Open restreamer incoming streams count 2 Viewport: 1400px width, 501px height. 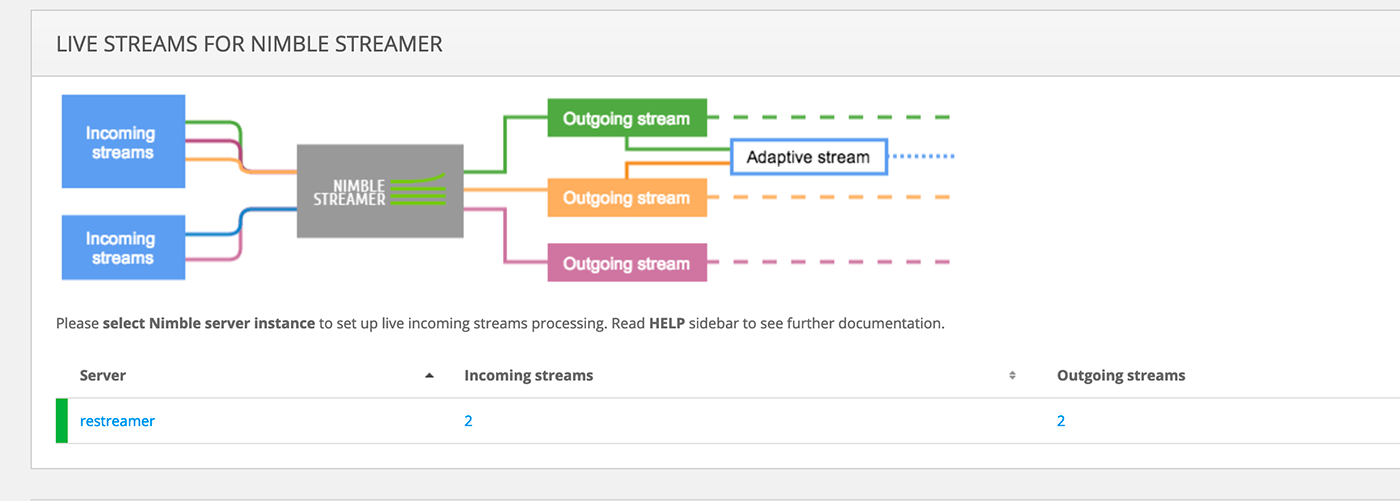[468, 421]
